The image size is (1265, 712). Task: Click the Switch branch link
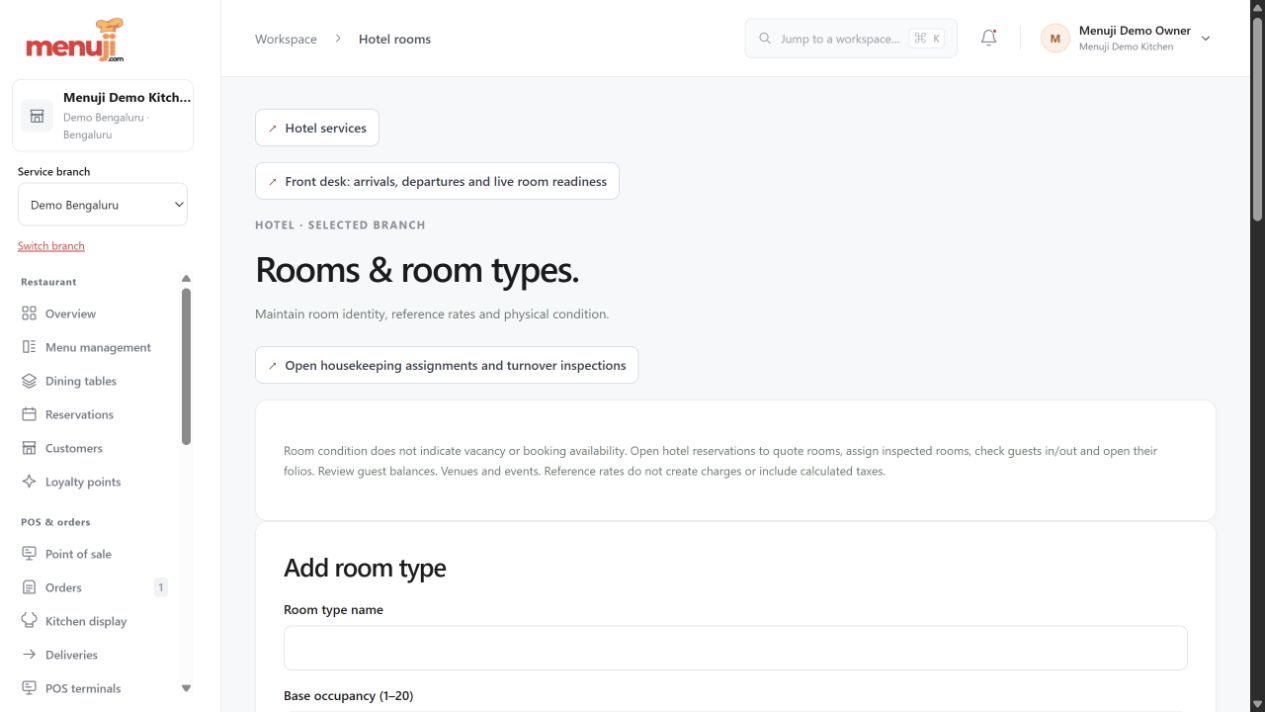[x=51, y=246]
